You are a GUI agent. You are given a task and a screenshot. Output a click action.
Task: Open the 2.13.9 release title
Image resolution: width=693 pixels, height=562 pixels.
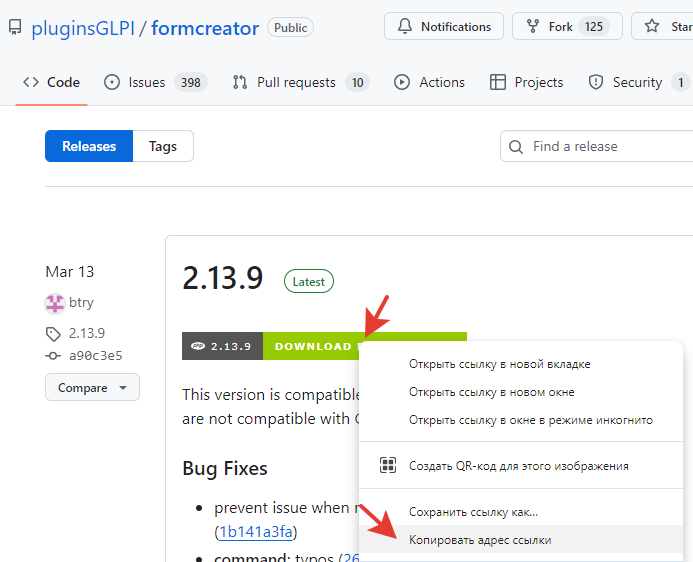223,278
